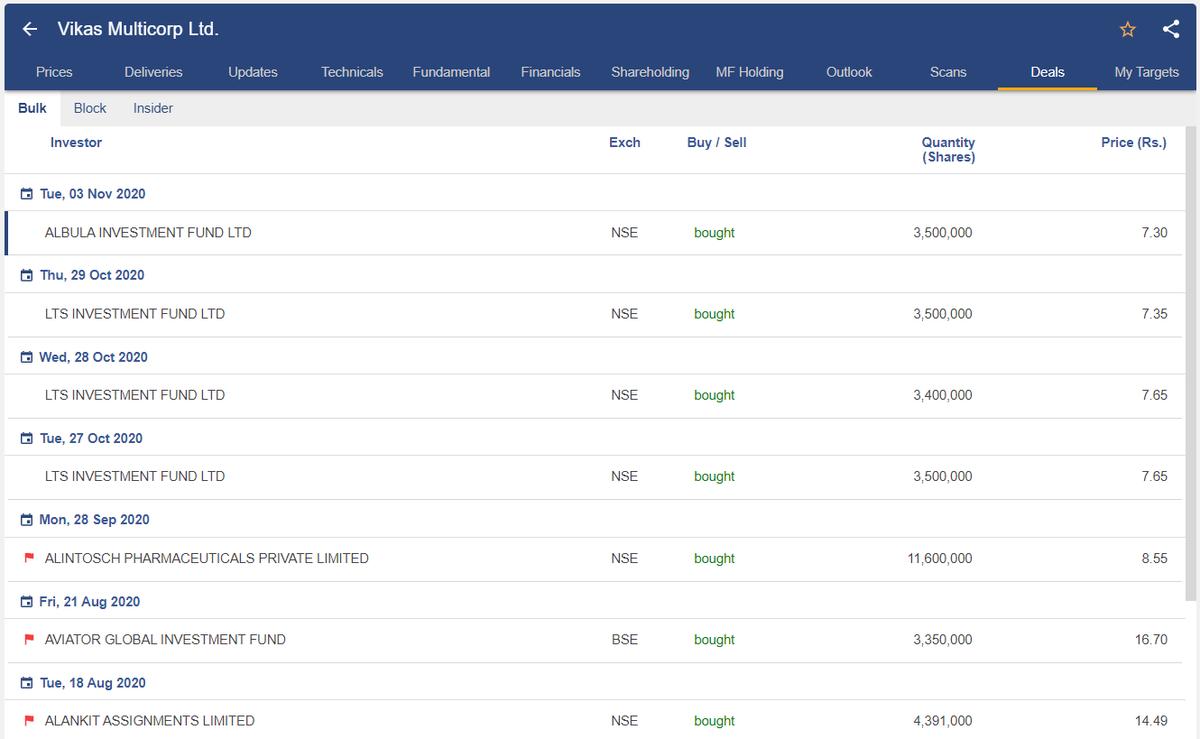Show Insider deals sub-tab
The height and width of the screenshot is (739, 1200).
[153, 108]
